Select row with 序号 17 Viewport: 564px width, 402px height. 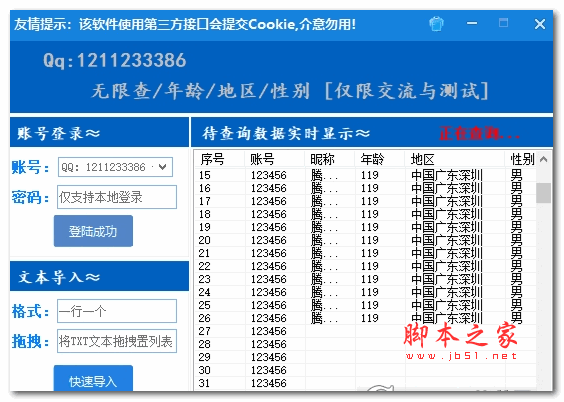pyautogui.click(x=365, y=201)
